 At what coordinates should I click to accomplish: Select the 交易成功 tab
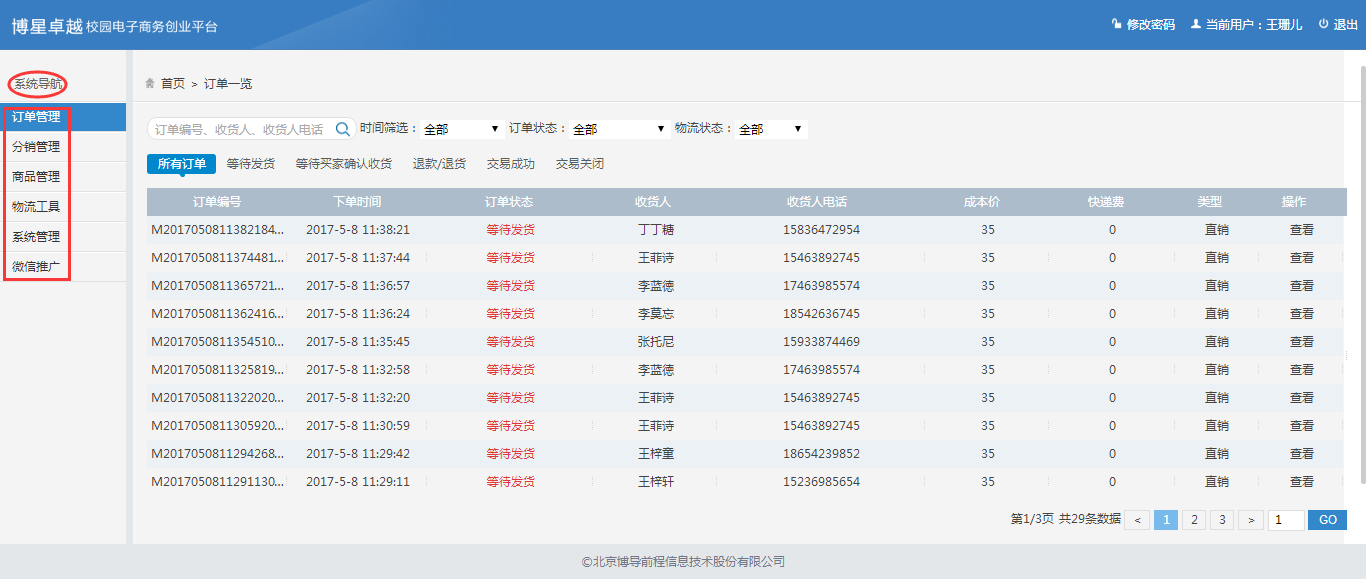tap(510, 164)
